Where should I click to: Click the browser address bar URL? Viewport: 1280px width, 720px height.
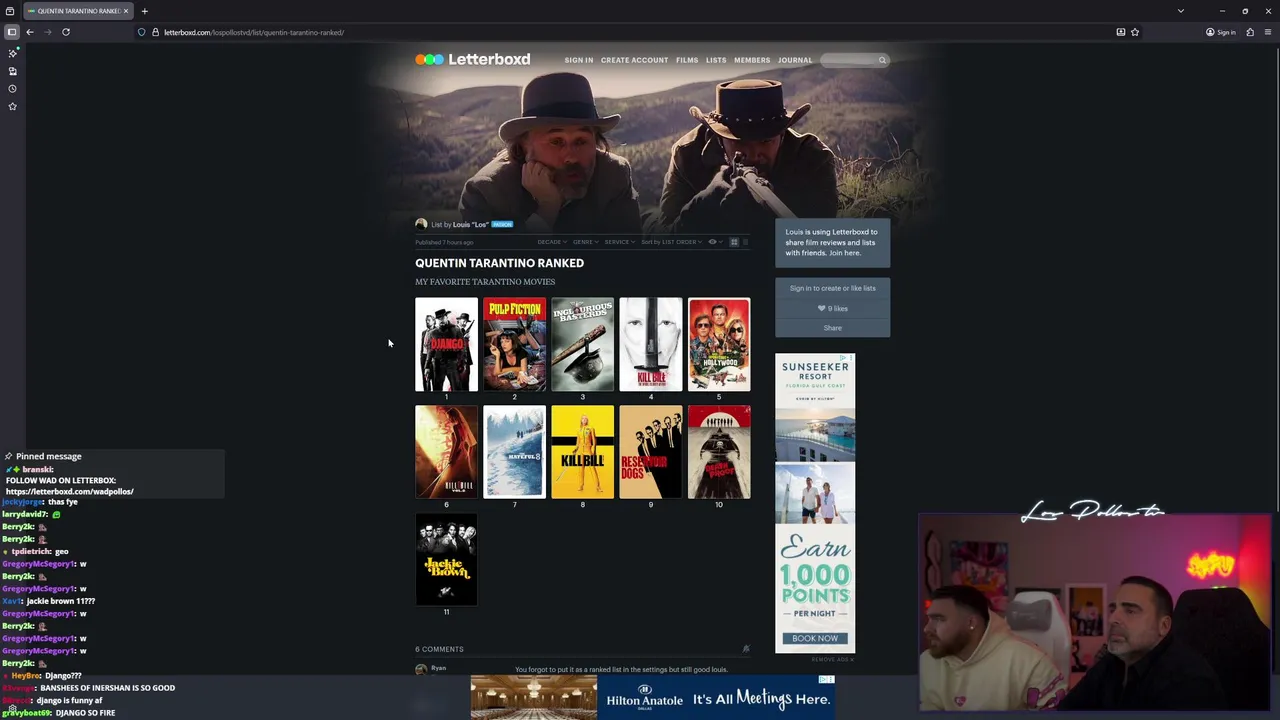click(x=254, y=32)
